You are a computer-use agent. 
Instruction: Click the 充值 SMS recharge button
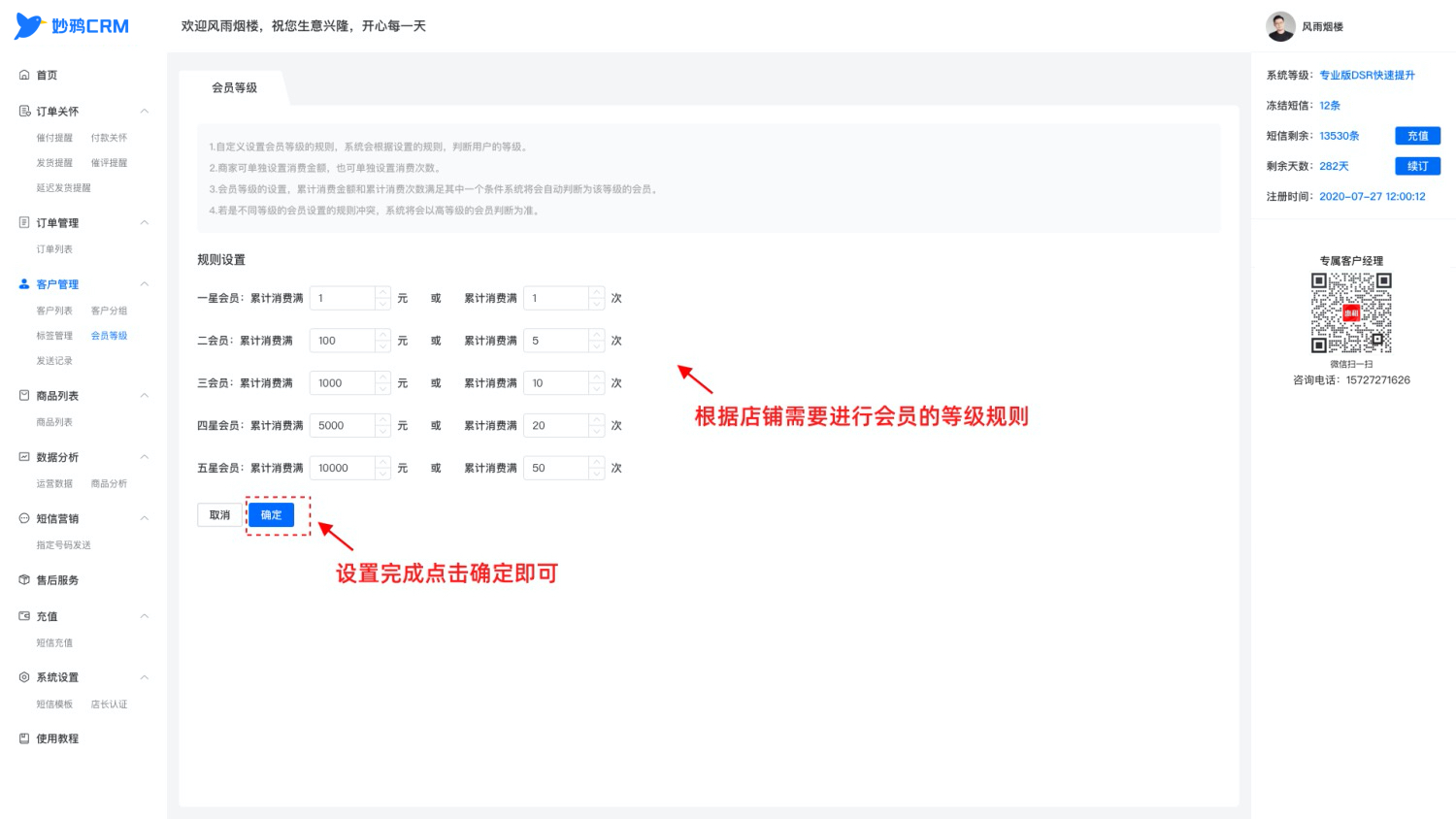(x=1417, y=136)
